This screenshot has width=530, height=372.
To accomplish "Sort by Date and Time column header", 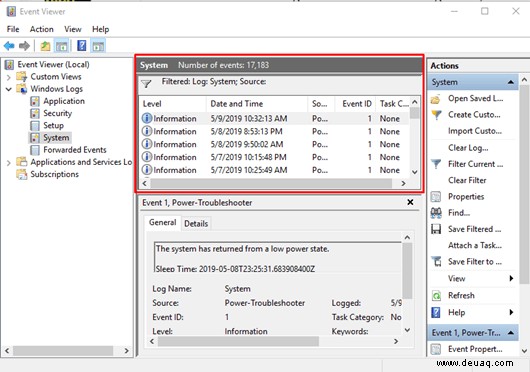I will tap(257, 104).
